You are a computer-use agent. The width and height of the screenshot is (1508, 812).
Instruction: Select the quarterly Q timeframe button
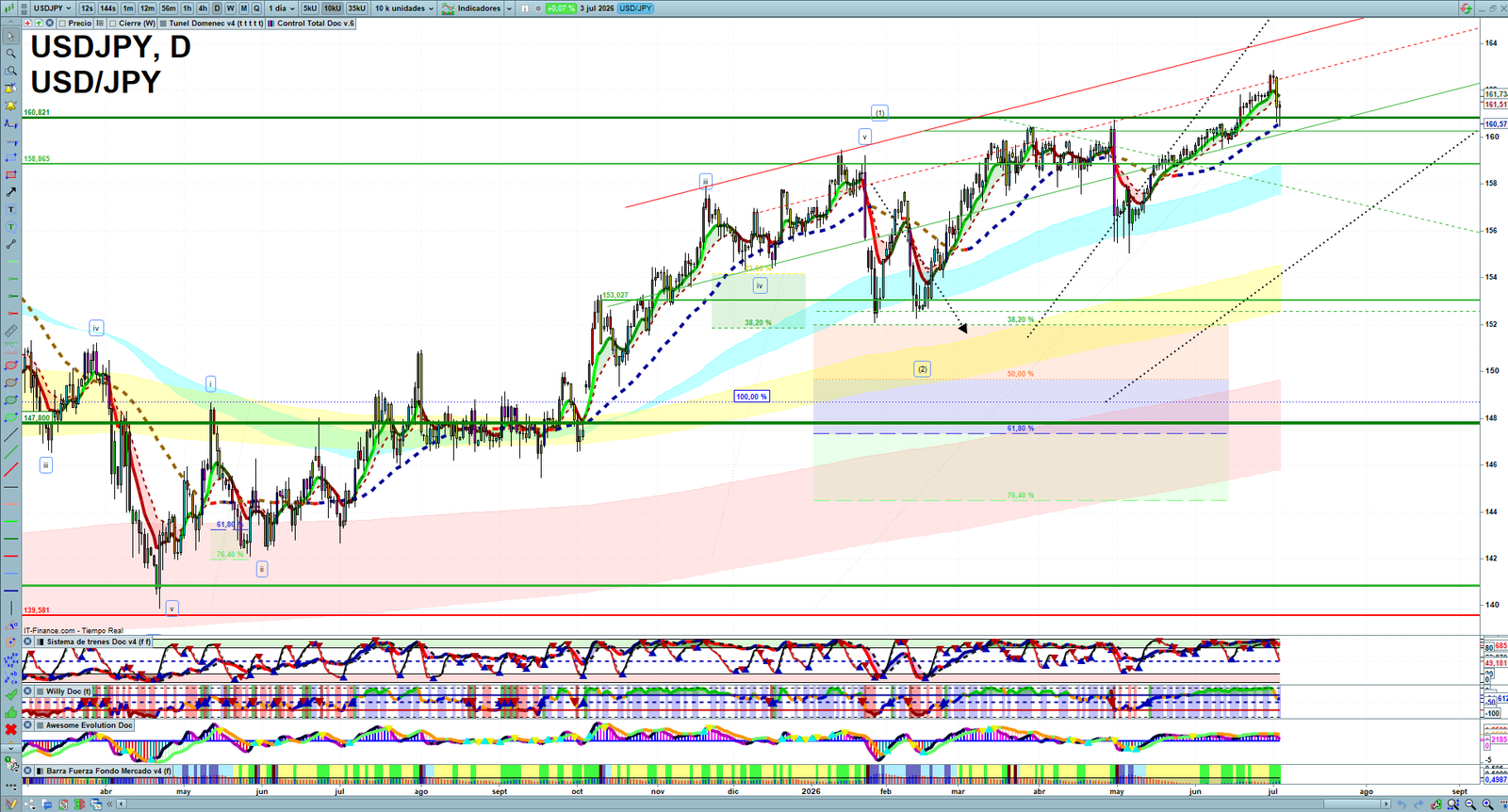click(256, 8)
